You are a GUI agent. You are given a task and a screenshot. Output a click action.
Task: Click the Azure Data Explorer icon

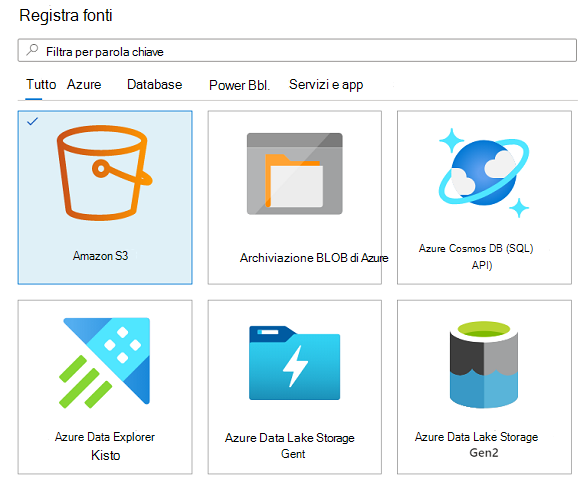click(104, 363)
